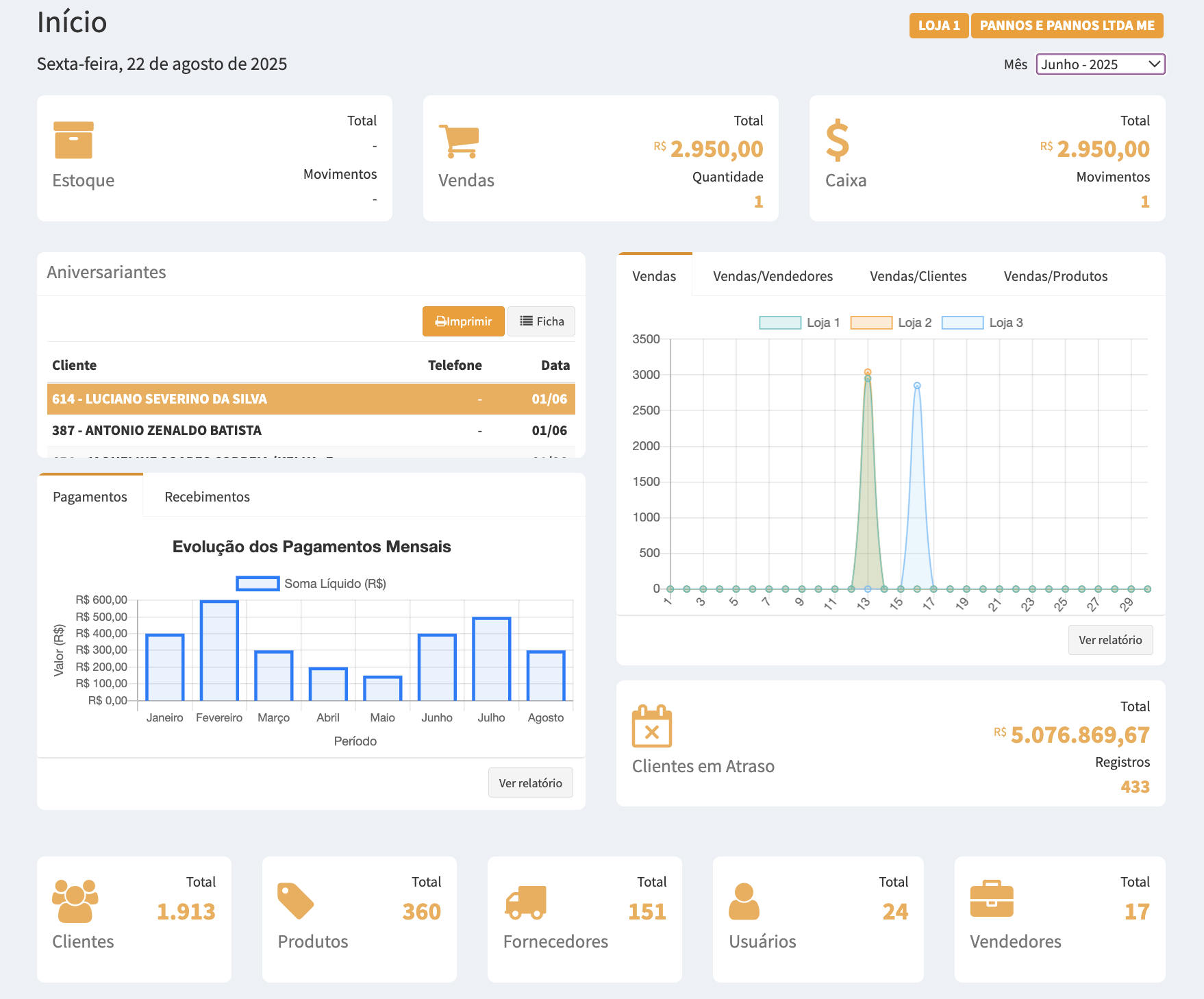Switch to the Vendas/Produtos tab
The height and width of the screenshot is (999, 1204).
[1055, 276]
